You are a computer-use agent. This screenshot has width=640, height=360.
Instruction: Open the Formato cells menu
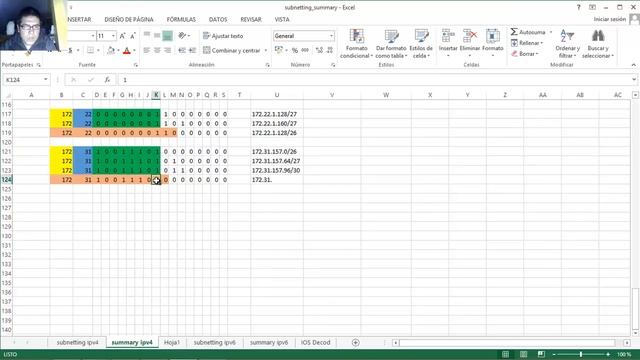(x=493, y=43)
